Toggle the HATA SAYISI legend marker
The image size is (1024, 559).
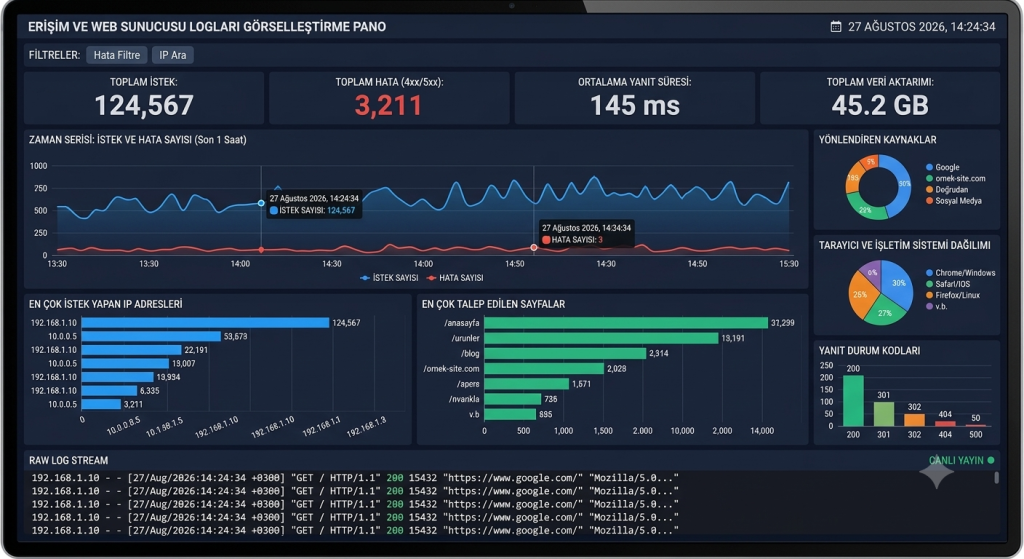coord(431,278)
